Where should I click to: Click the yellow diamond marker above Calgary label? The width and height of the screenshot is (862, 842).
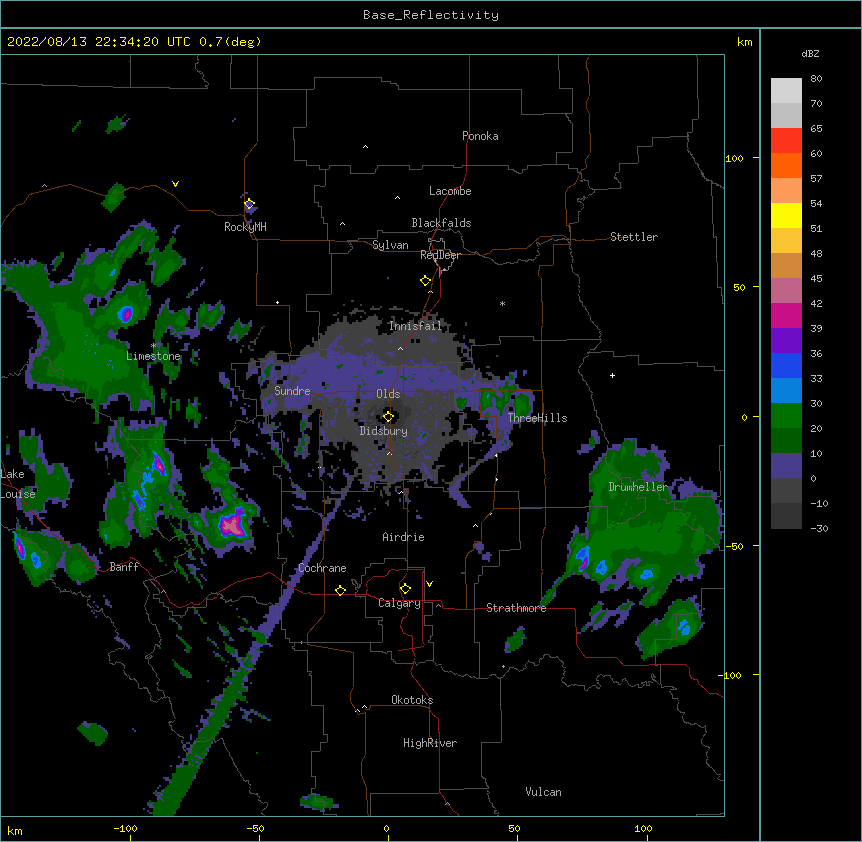[x=405, y=589]
